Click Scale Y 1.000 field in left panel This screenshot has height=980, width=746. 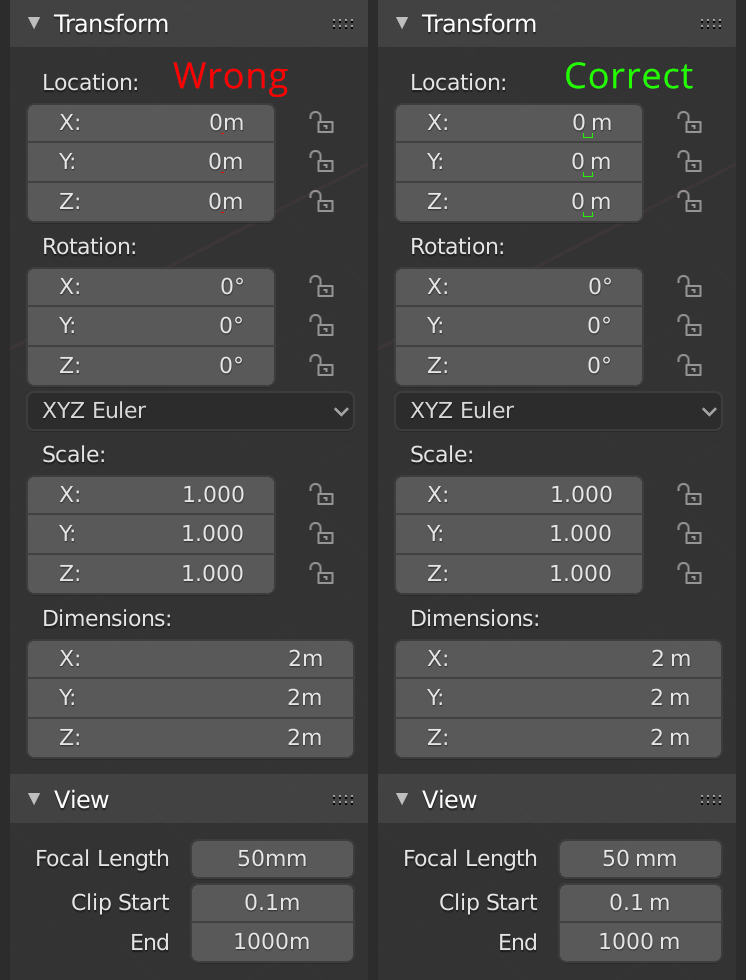[x=151, y=534]
